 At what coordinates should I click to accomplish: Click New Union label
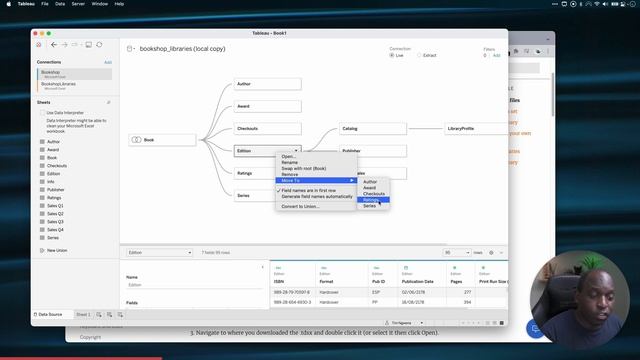click(57, 250)
